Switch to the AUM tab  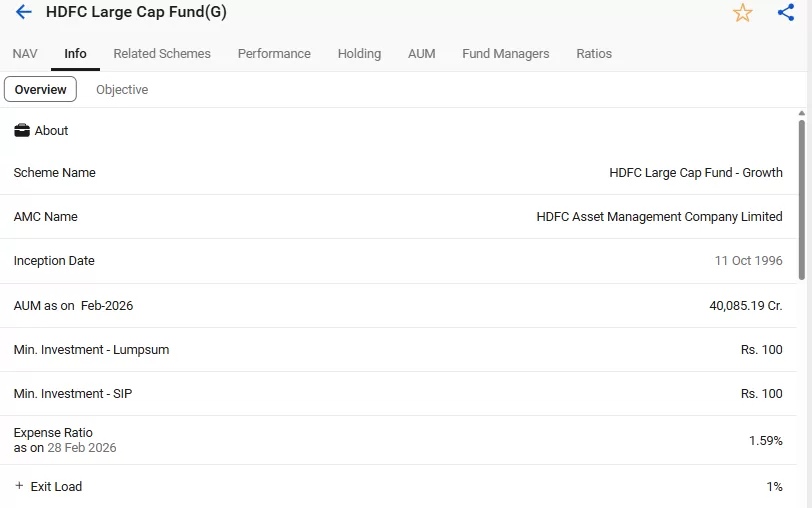coord(422,53)
